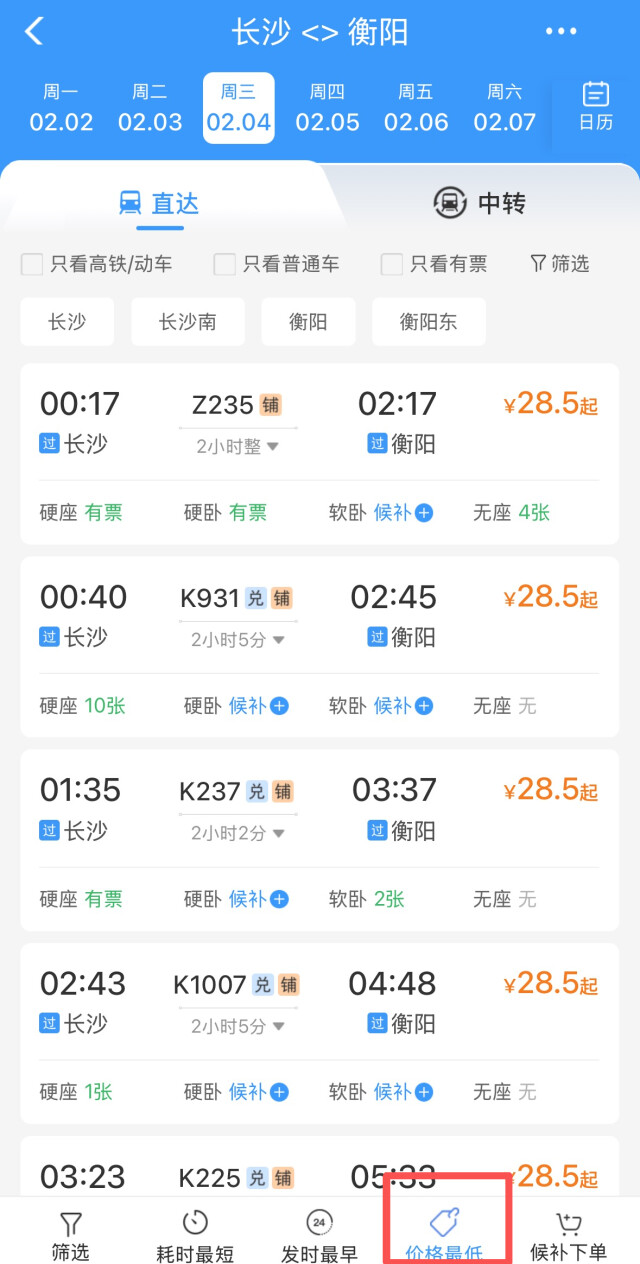Expand K931 2小时5分 duration dropdown
This screenshot has height=1264, width=640.
point(238,639)
